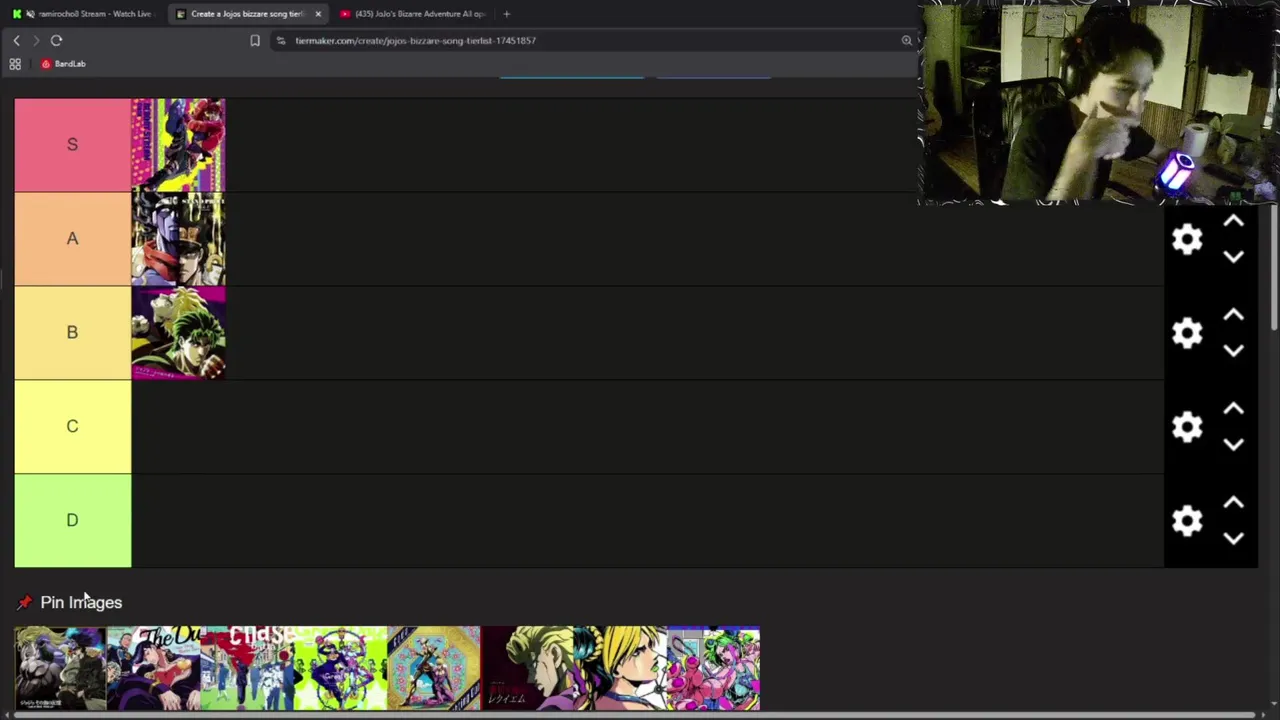Move tier D row down with arrow
Screen dimensions: 1280x720
pos(1233,539)
